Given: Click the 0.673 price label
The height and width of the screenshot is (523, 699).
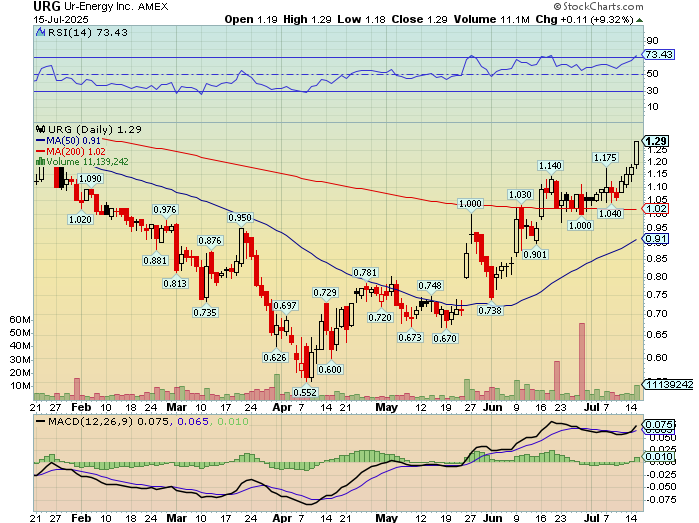Looking at the screenshot, I should pyautogui.click(x=410, y=337).
